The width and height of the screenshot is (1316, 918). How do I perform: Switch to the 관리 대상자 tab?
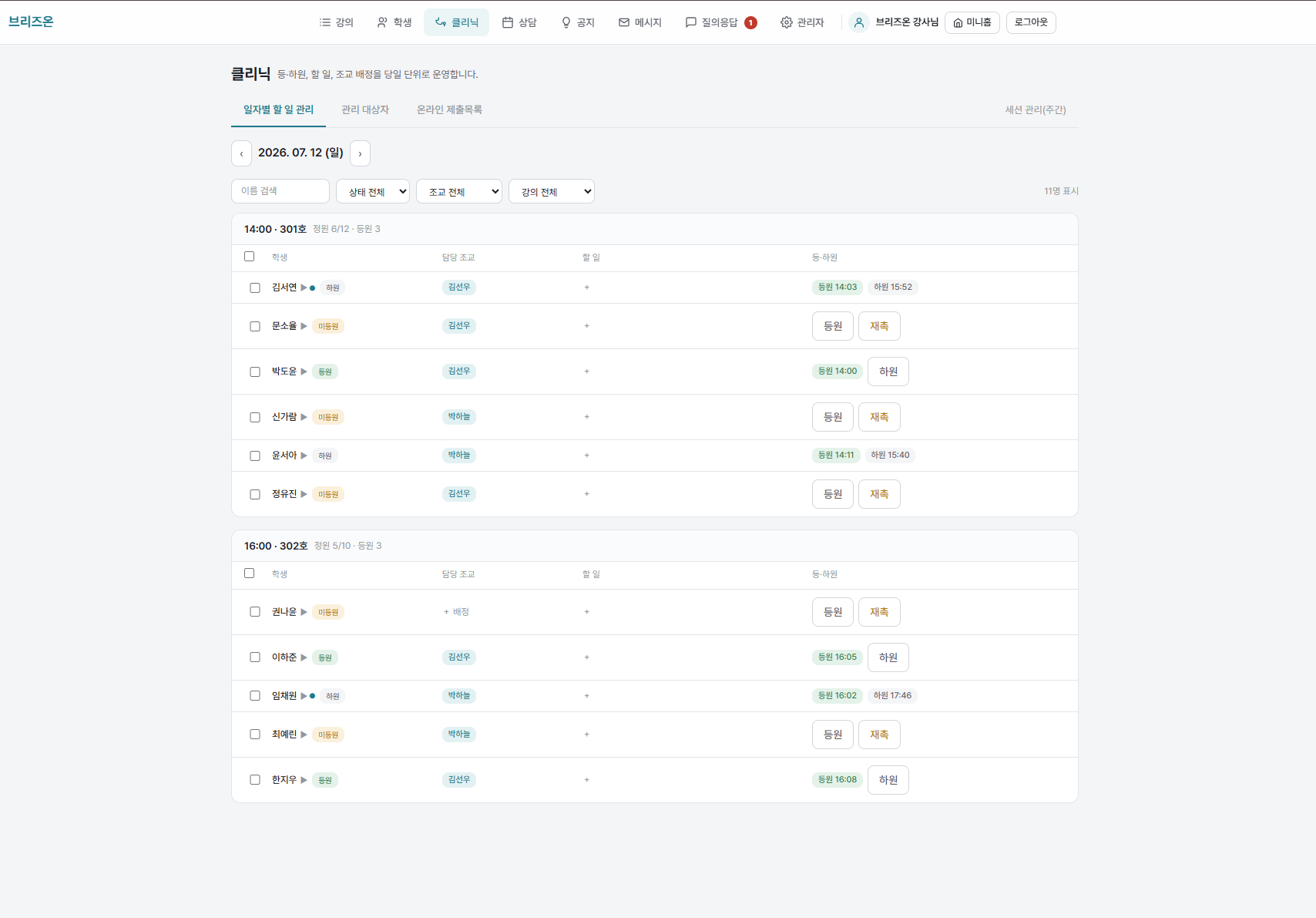pyautogui.click(x=365, y=109)
